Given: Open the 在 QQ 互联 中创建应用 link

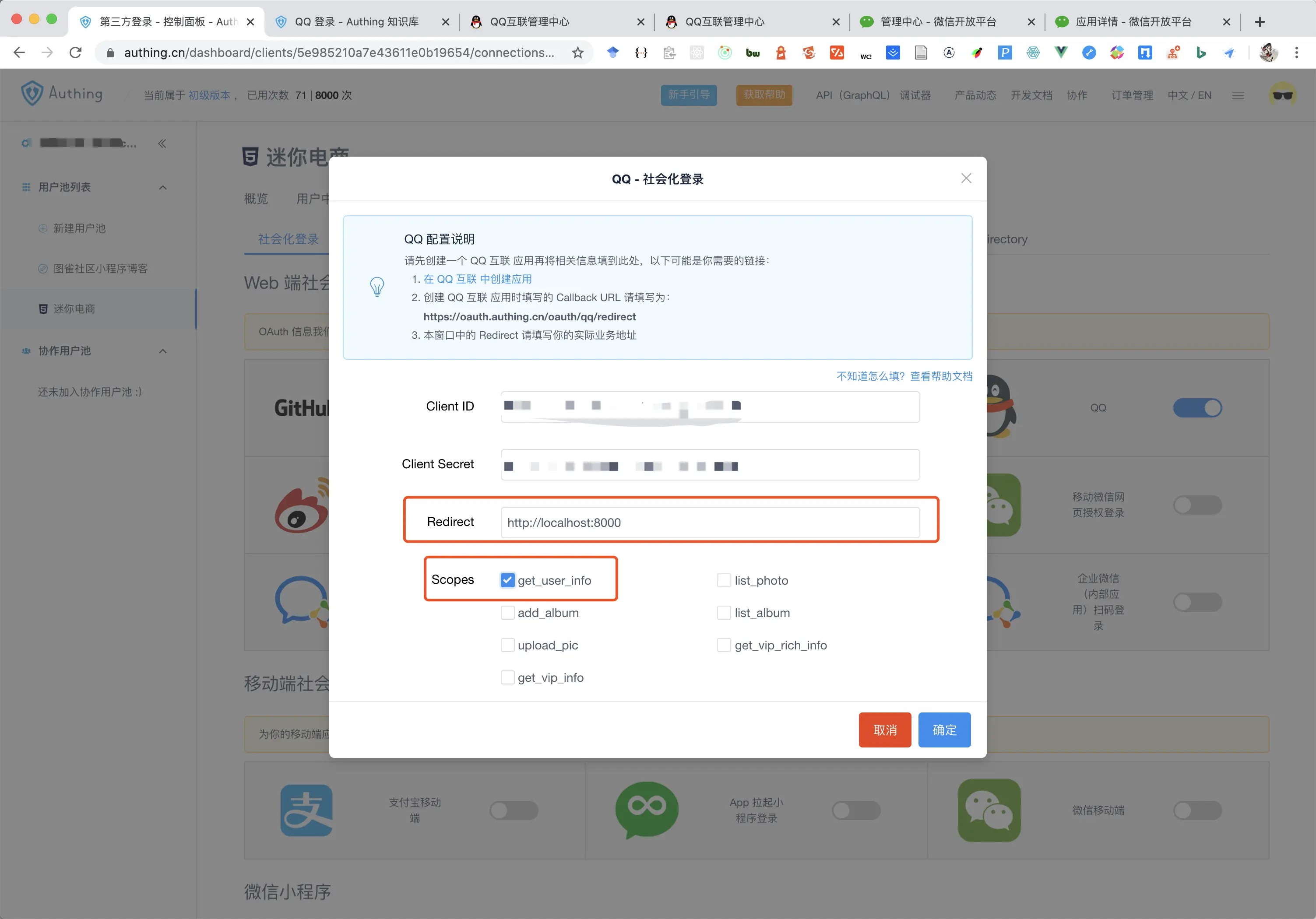Looking at the screenshot, I should pyautogui.click(x=478, y=279).
